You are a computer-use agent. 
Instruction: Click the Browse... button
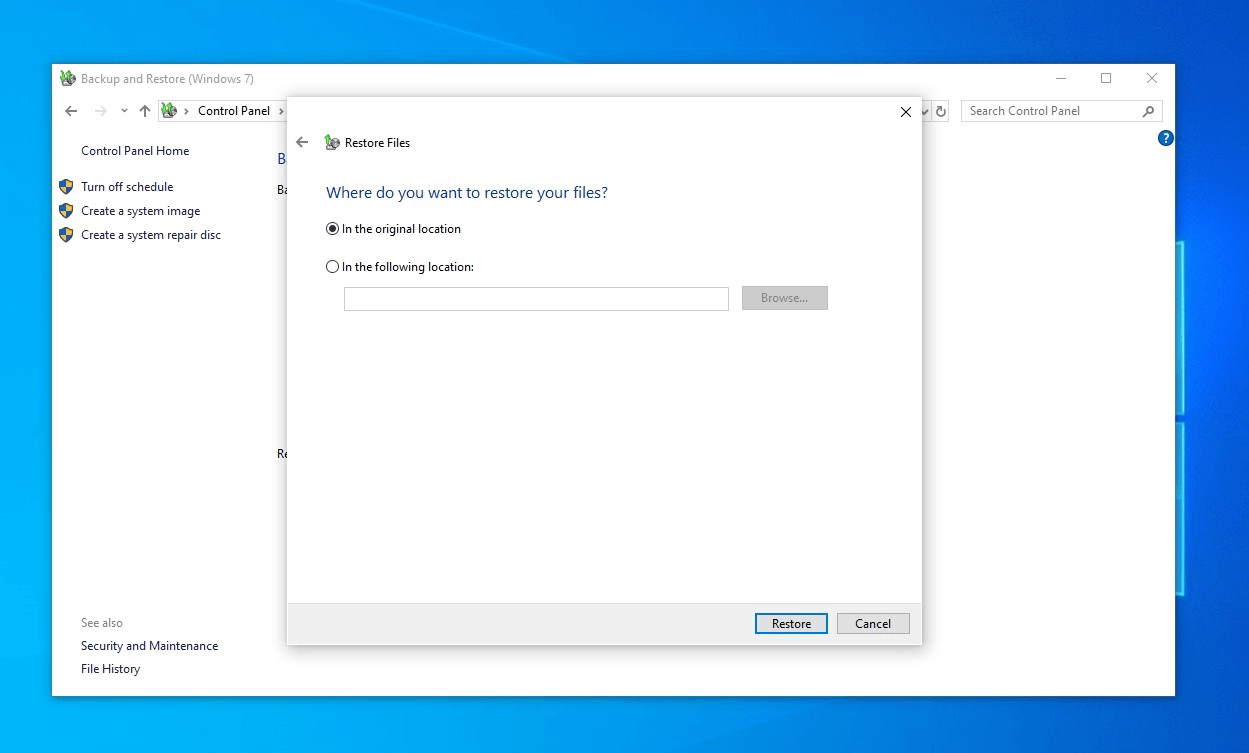[784, 298]
